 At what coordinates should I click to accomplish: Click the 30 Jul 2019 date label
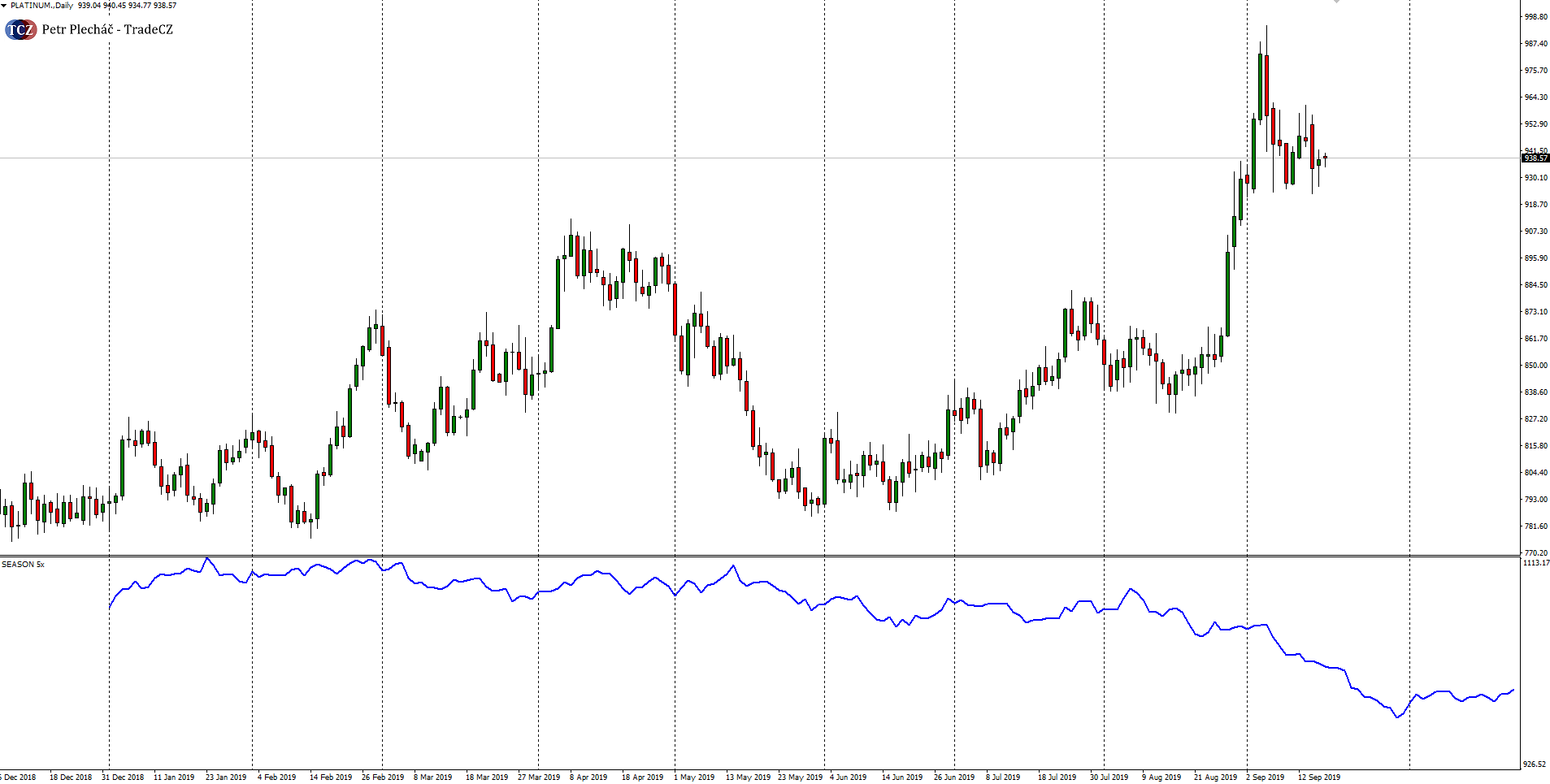pyautogui.click(x=1109, y=778)
